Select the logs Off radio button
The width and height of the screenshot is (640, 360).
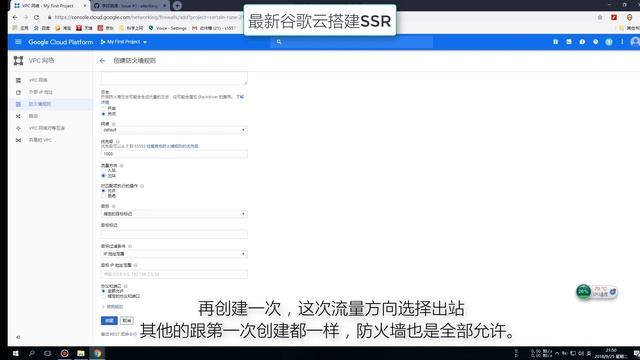pyautogui.click(x=103, y=114)
